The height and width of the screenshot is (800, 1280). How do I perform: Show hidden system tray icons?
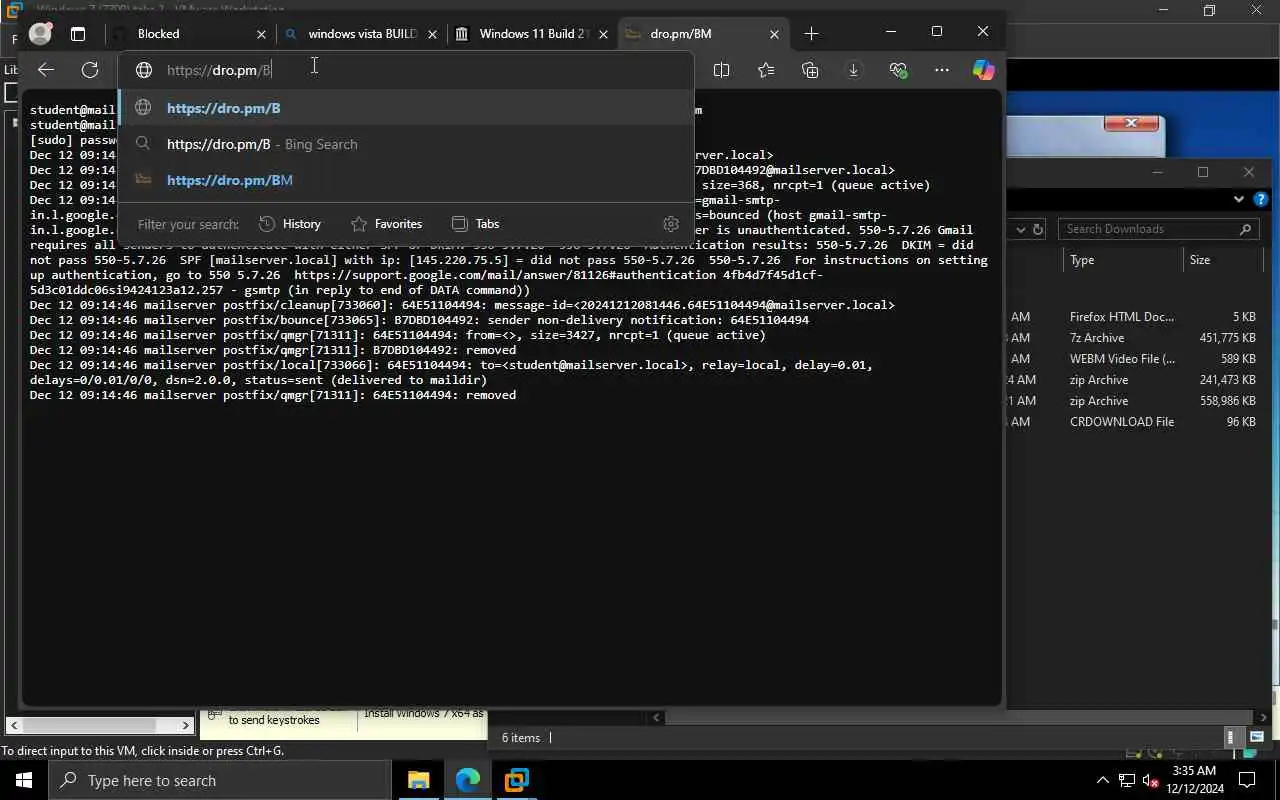[x=1102, y=780]
